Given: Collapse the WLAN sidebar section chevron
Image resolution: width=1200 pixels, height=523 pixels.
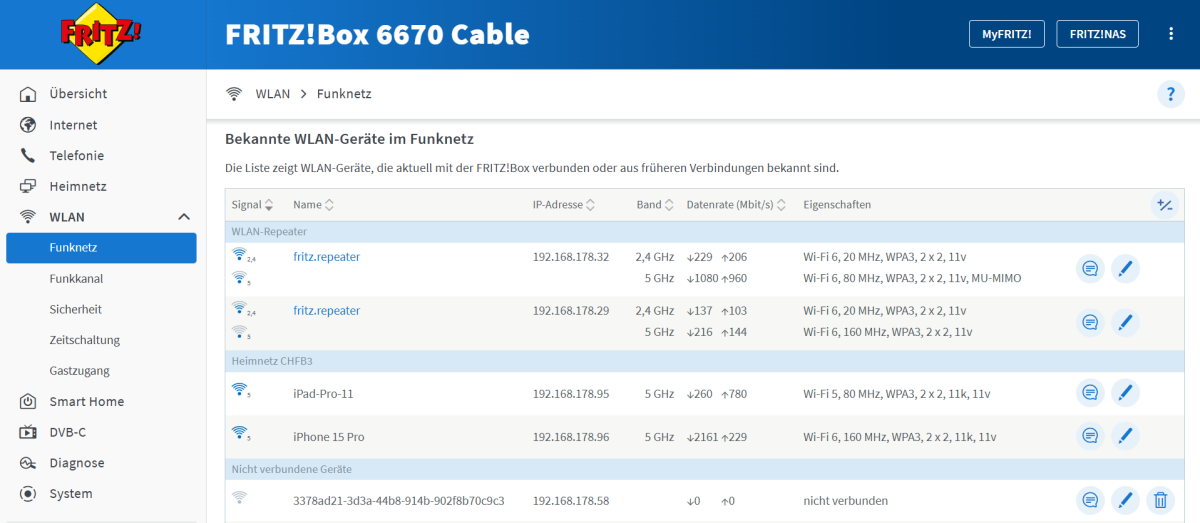Looking at the screenshot, I should click(x=184, y=217).
